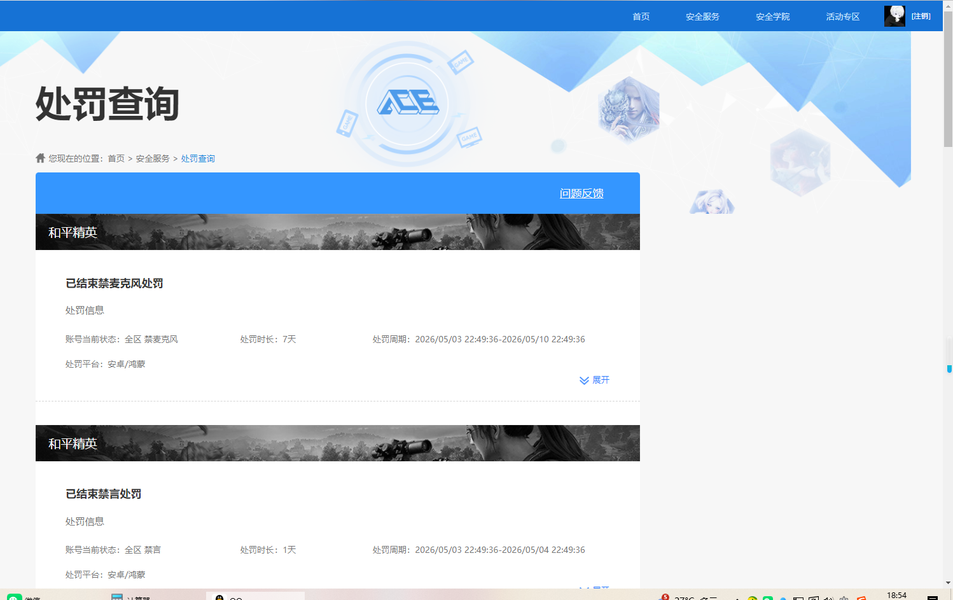The height and width of the screenshot is (600, 953).
Task: Click the [注销] logout link
Action: [921, 16]
